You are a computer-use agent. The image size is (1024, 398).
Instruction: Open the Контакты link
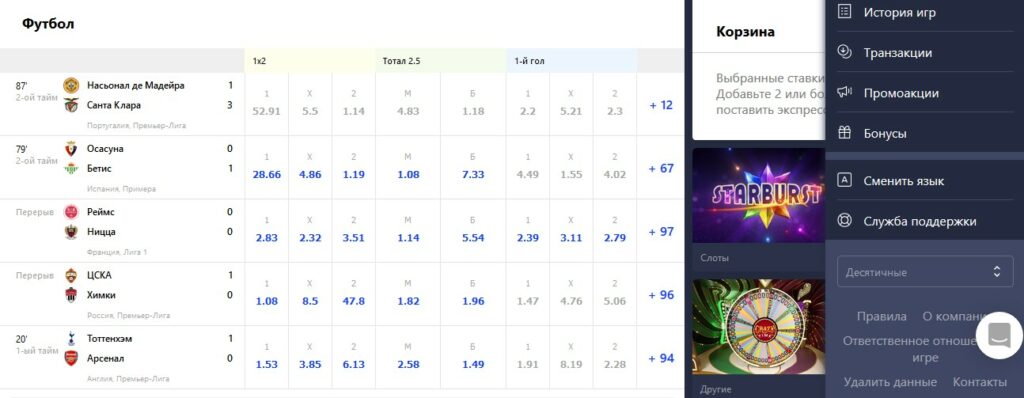click(x=980, y=382)
